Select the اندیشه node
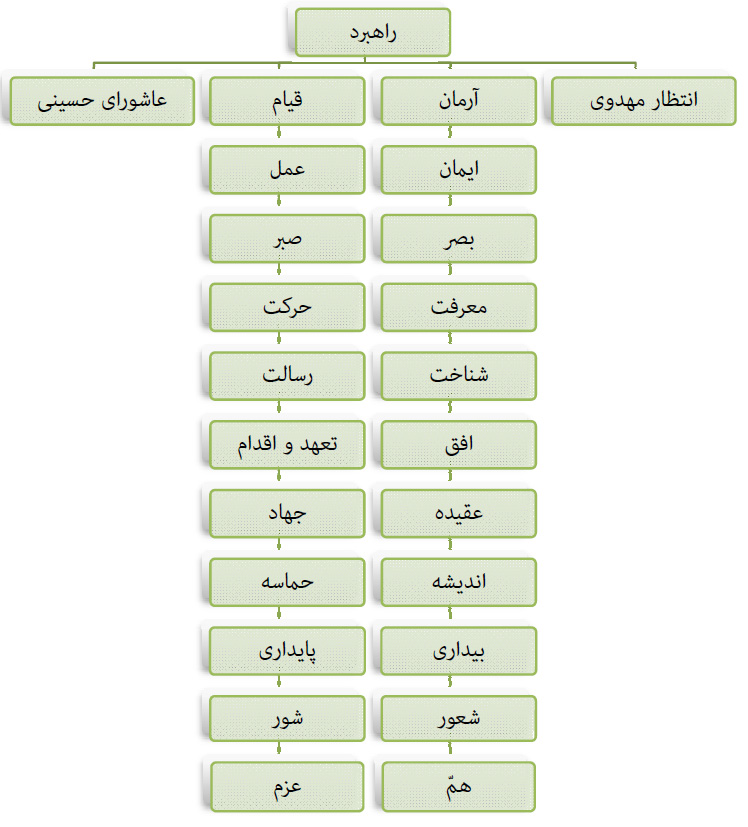 point(459,582)
